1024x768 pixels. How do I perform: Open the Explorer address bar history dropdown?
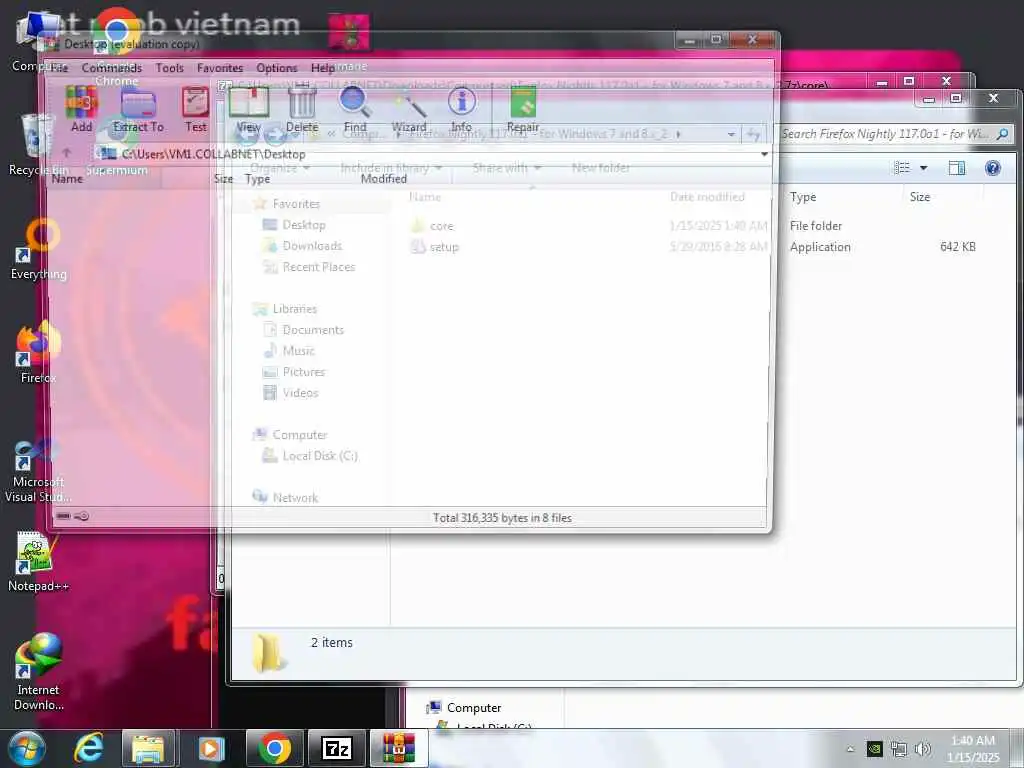tap(731, 134)
